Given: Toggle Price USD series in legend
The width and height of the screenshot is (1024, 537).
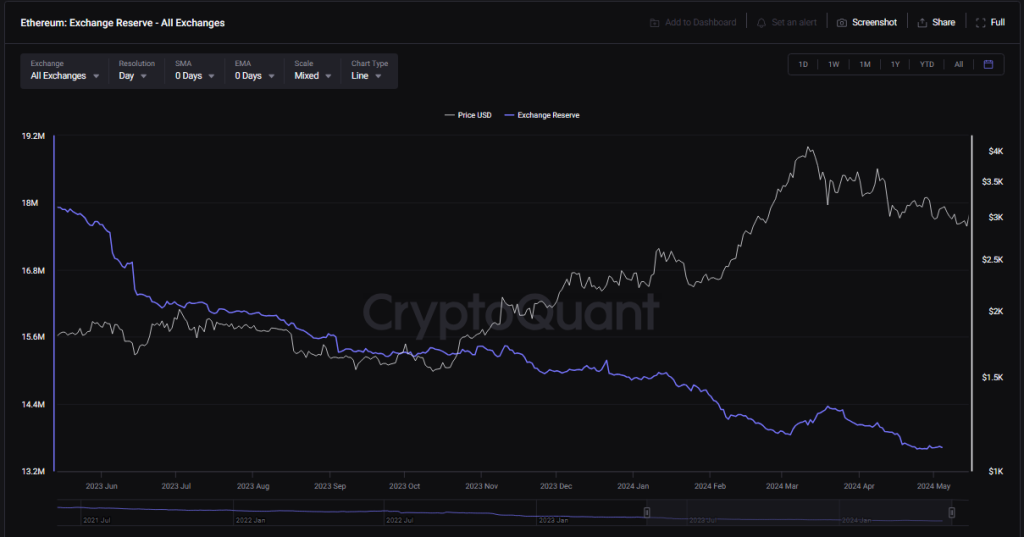Looking at the screenshot, I should [468, 115].
